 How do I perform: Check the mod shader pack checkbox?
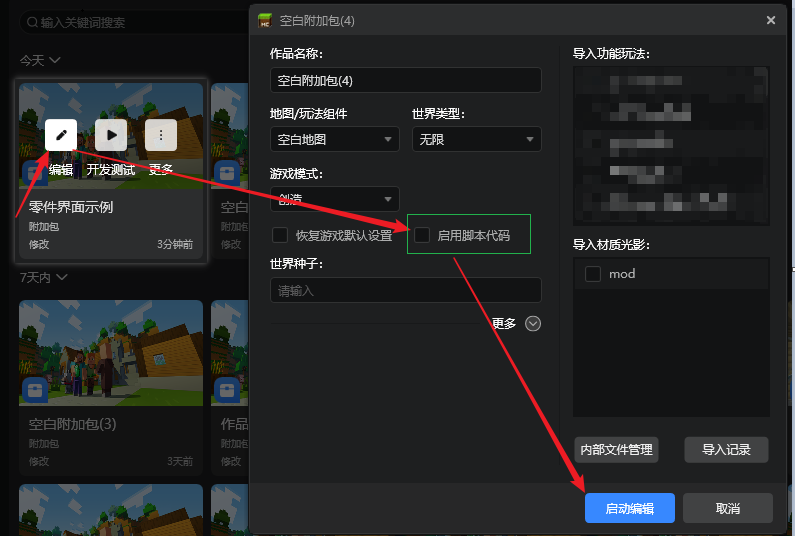(593, 274)
